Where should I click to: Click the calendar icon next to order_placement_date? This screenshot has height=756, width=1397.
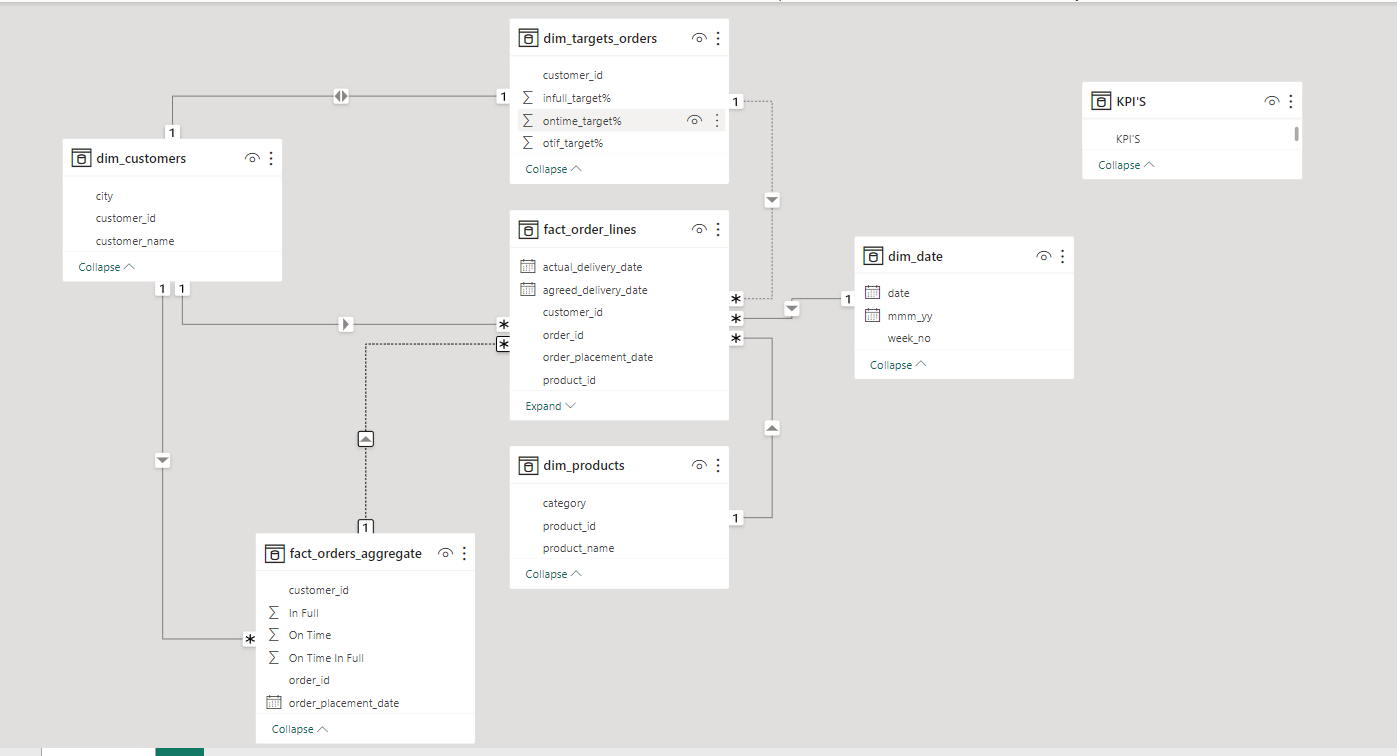click(x=273, y=702)
